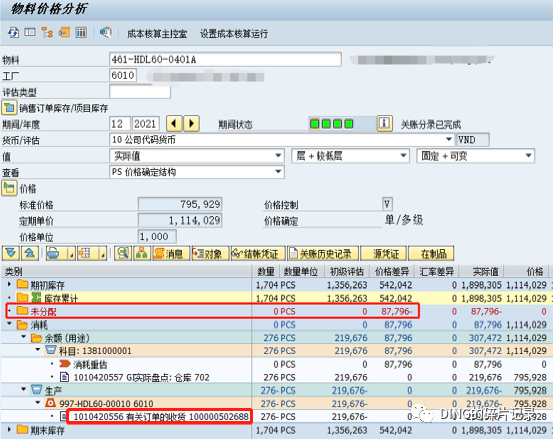Click the year field showing 2021
The width and height of the screenshot is (553, 439).
[146, 124]
